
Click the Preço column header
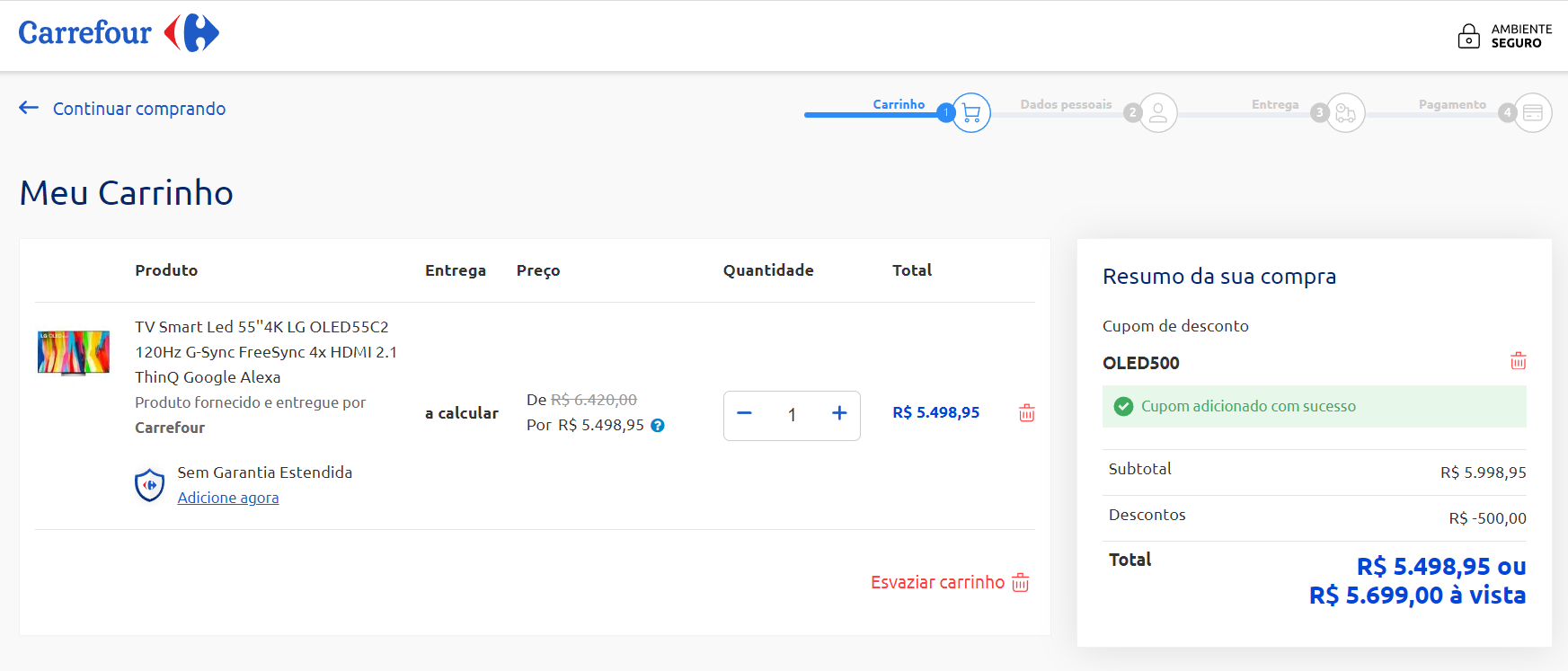click(x=538, y=270)
